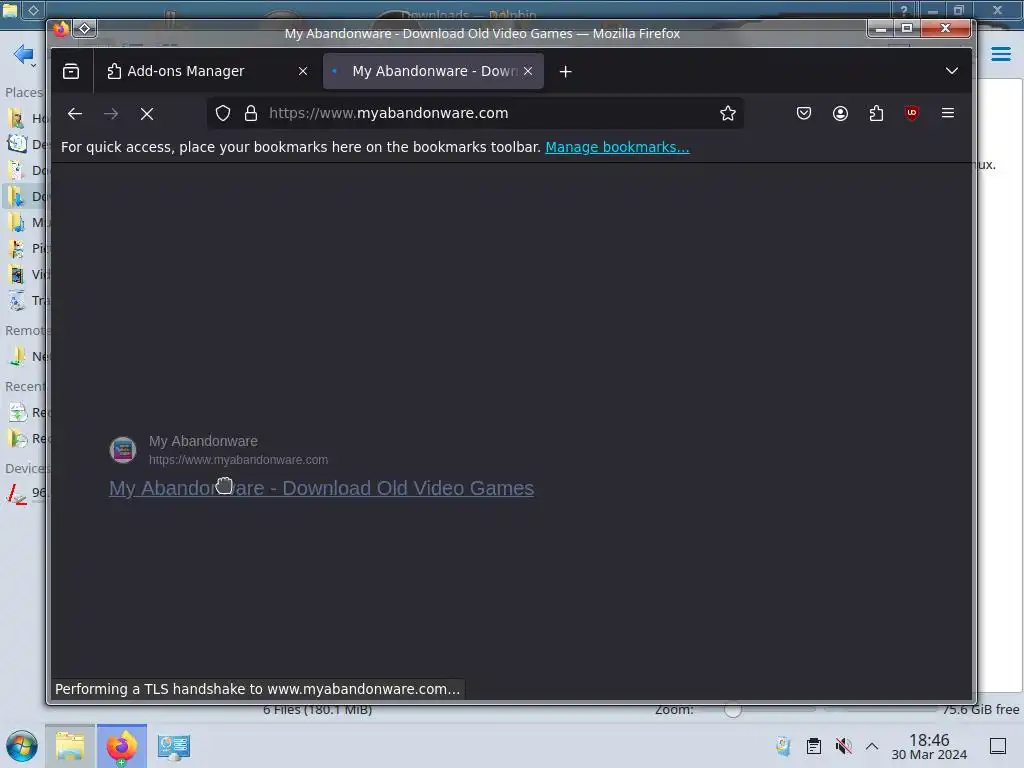Screen dimensions: 1024x768
Task: Open the Manage bookmarks link
Action: [617, 148]
